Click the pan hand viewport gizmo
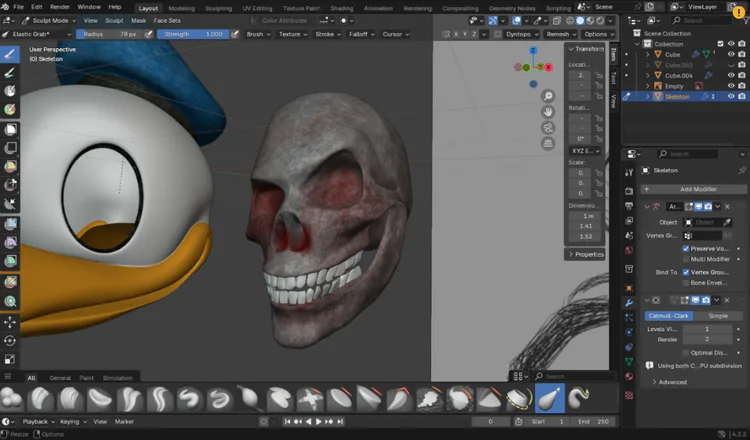 [548, 112]
